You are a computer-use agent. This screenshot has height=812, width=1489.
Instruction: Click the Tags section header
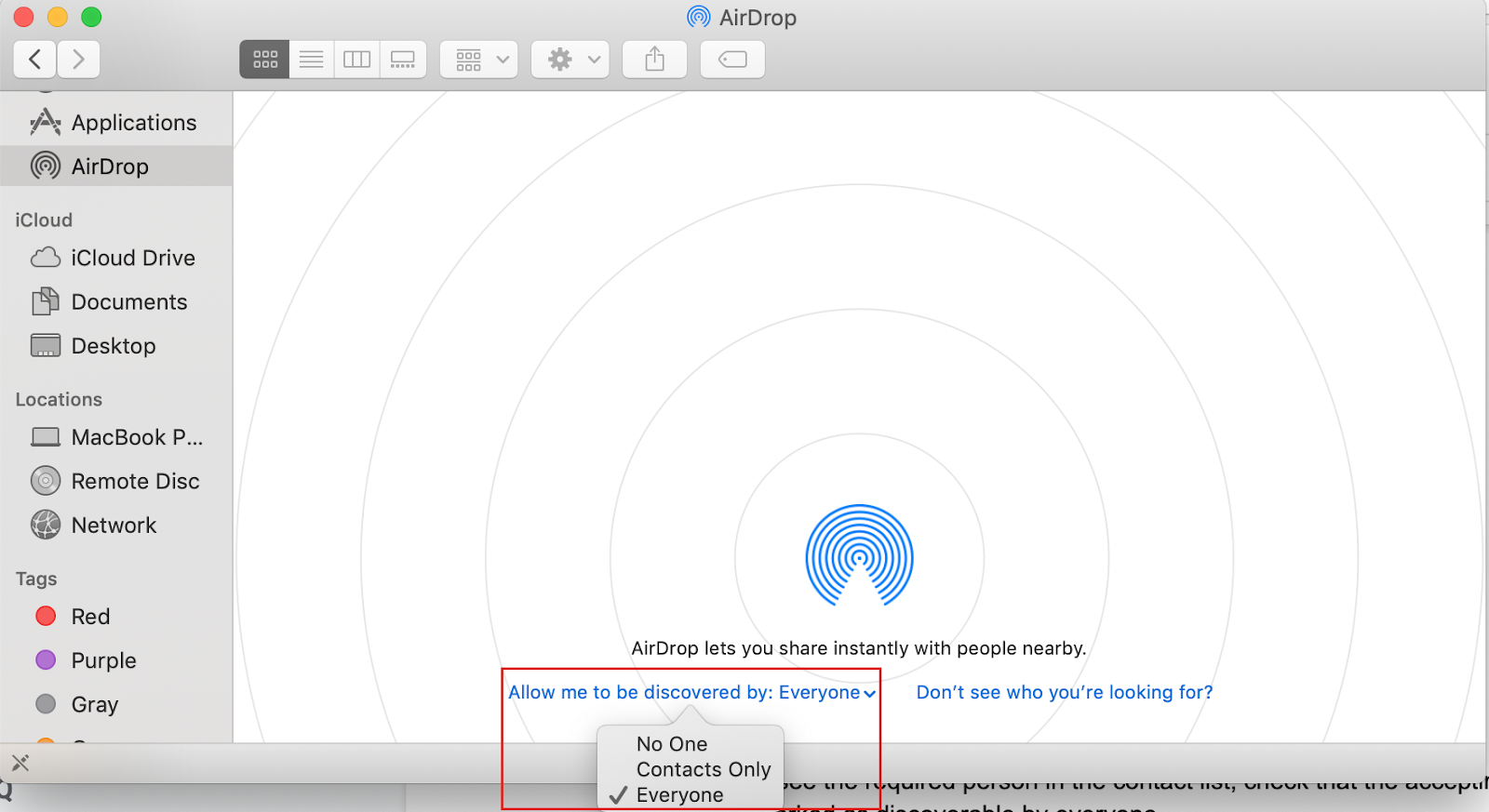click(36, 579)
